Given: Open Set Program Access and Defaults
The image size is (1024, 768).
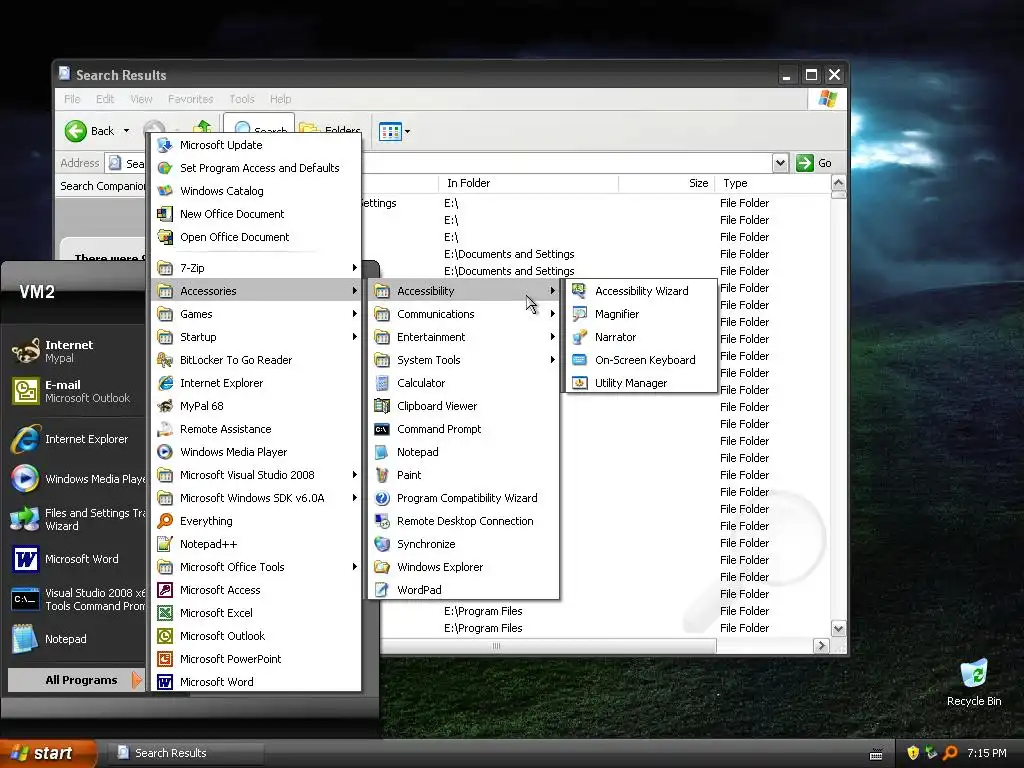Looking at the screenshot, I should (x=256, y=168).
